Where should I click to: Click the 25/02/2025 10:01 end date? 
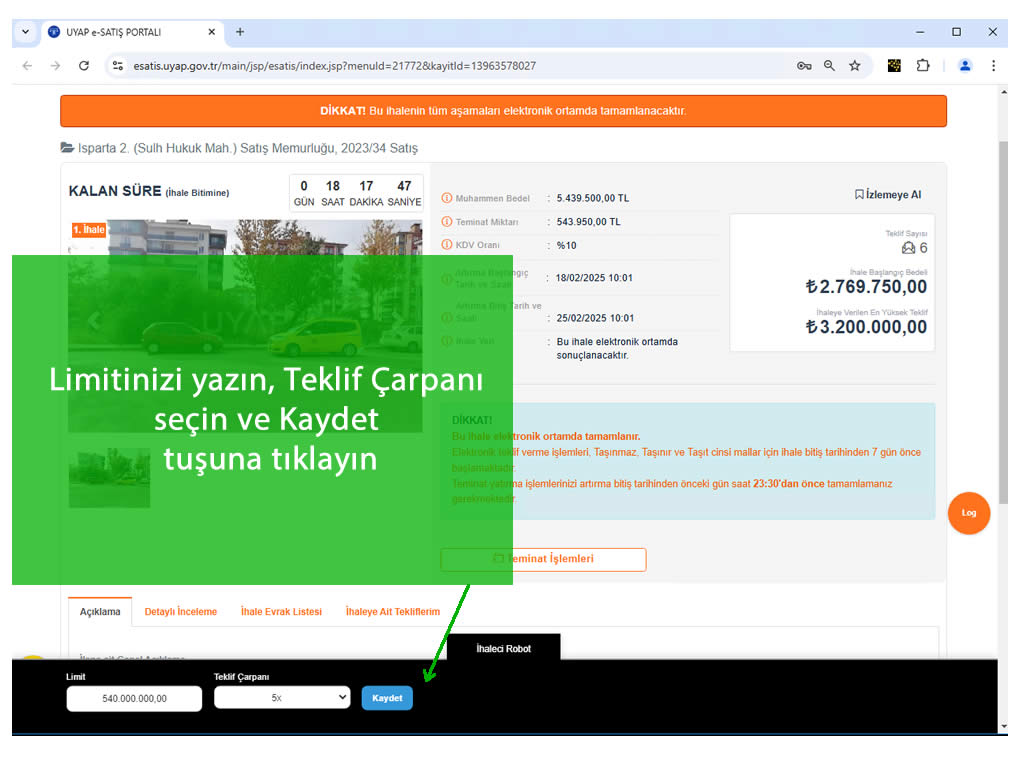595,318
